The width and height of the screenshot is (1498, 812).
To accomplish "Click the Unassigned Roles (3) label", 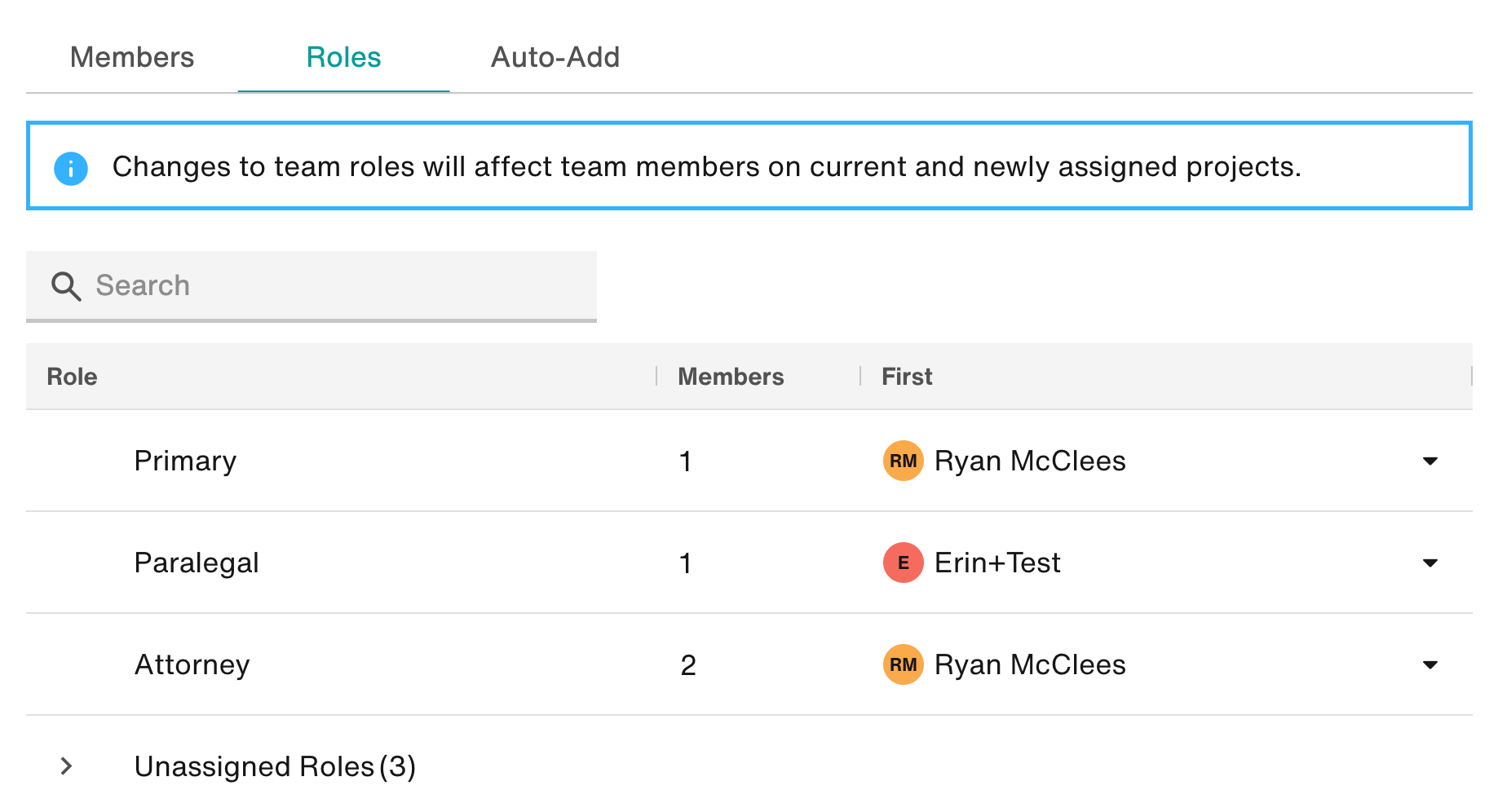I will tap(275, 767).
